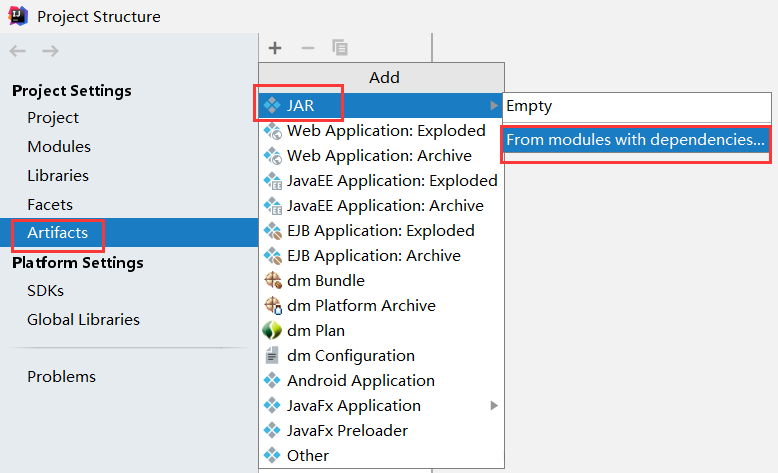Click the forward navigation arrow
Screen dimensions: 778x473
pyautogui.click(x=50, y=51)
